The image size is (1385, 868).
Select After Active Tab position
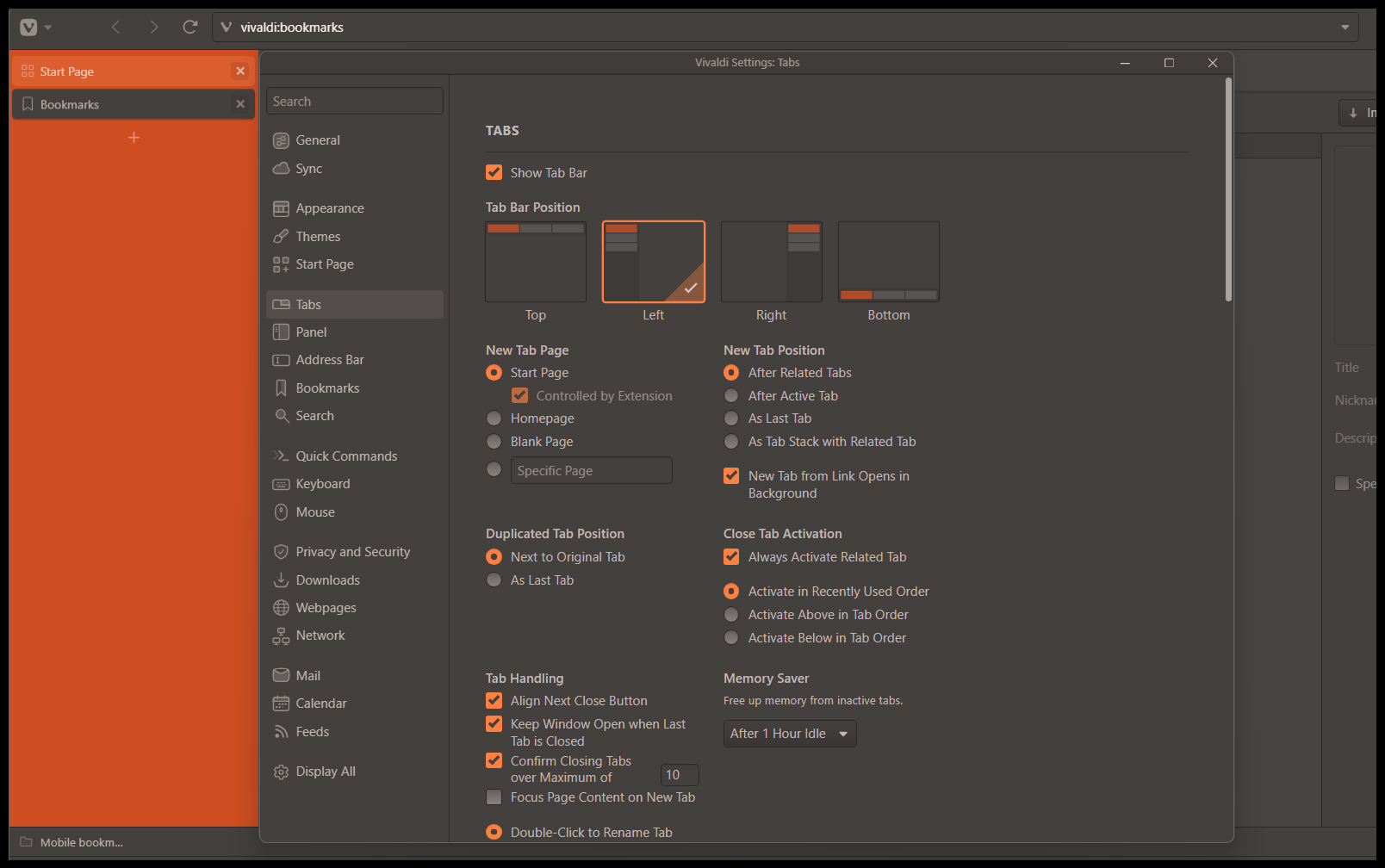pos(731,395)
